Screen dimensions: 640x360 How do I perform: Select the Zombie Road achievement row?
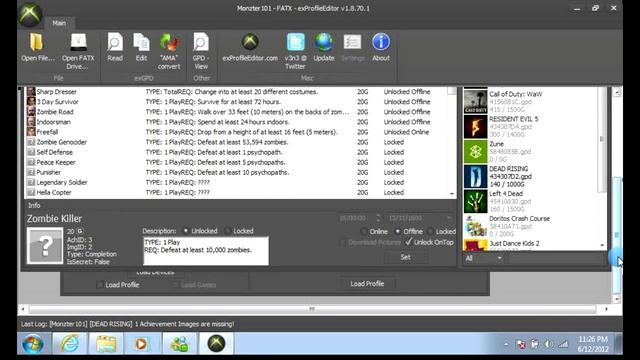[239, 112]
